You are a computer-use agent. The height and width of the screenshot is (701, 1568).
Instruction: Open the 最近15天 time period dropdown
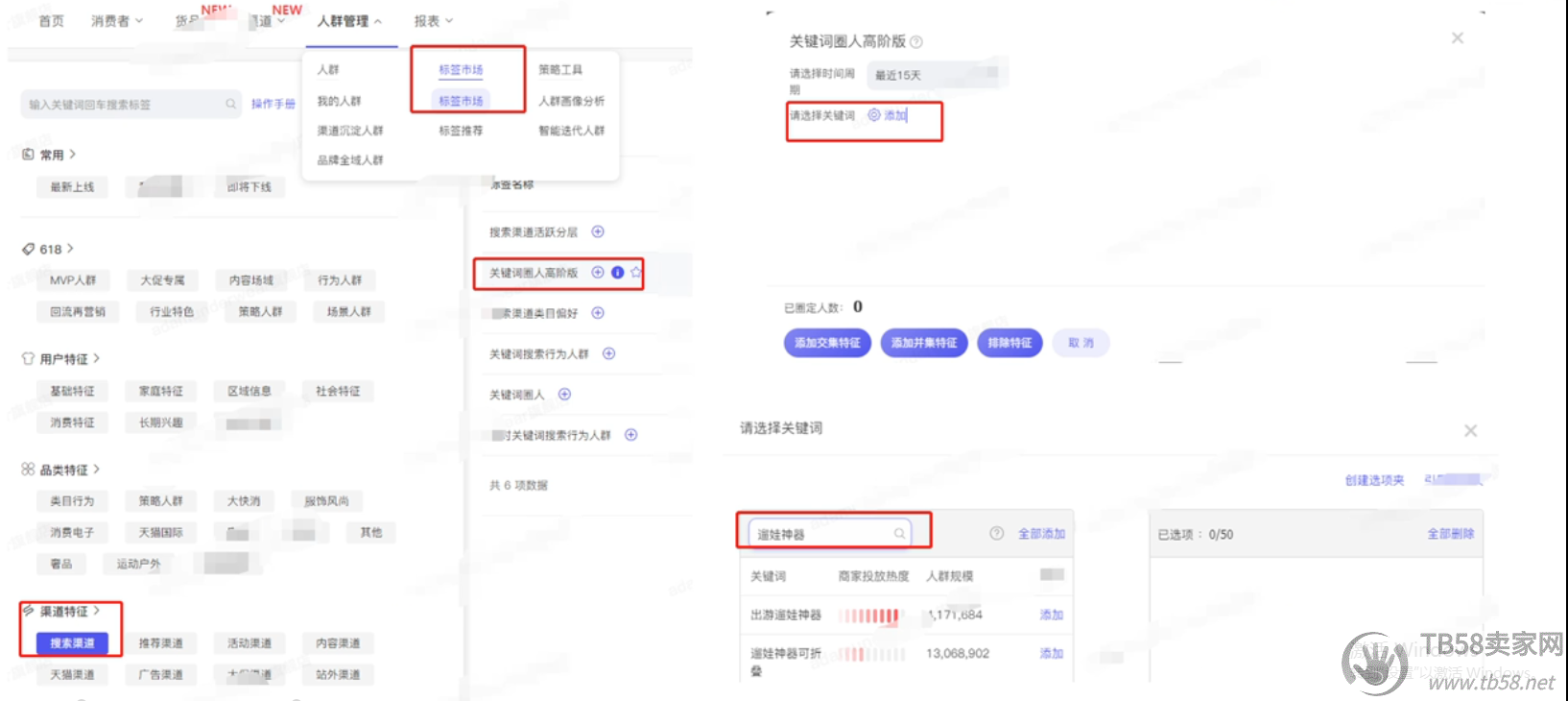pos(936,75)
